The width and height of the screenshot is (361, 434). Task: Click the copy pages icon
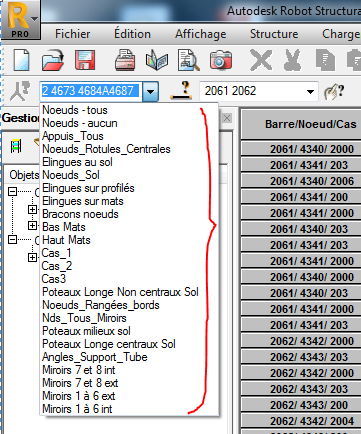[325, 60]
